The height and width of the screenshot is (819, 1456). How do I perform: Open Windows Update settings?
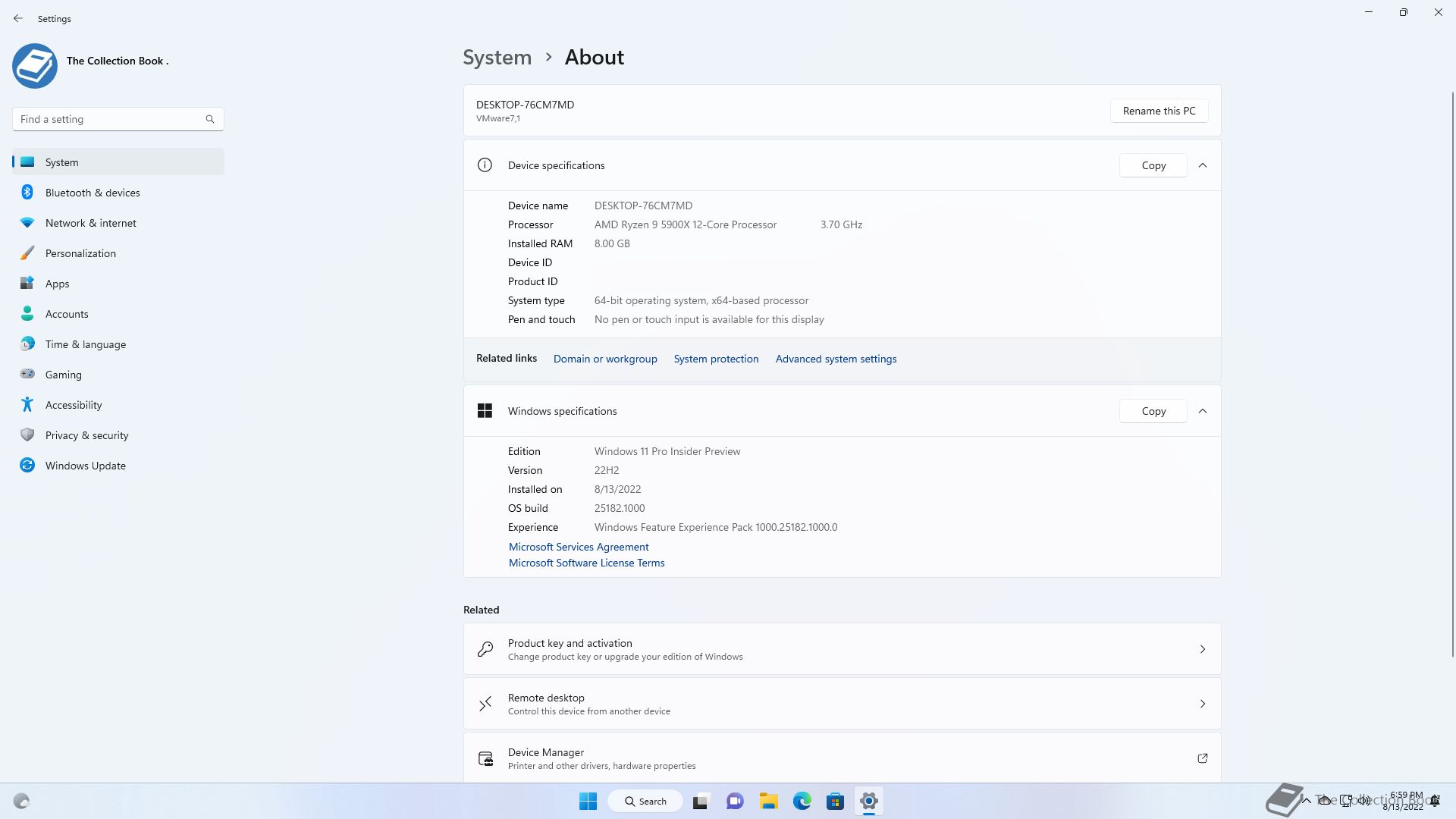point(118,466)
